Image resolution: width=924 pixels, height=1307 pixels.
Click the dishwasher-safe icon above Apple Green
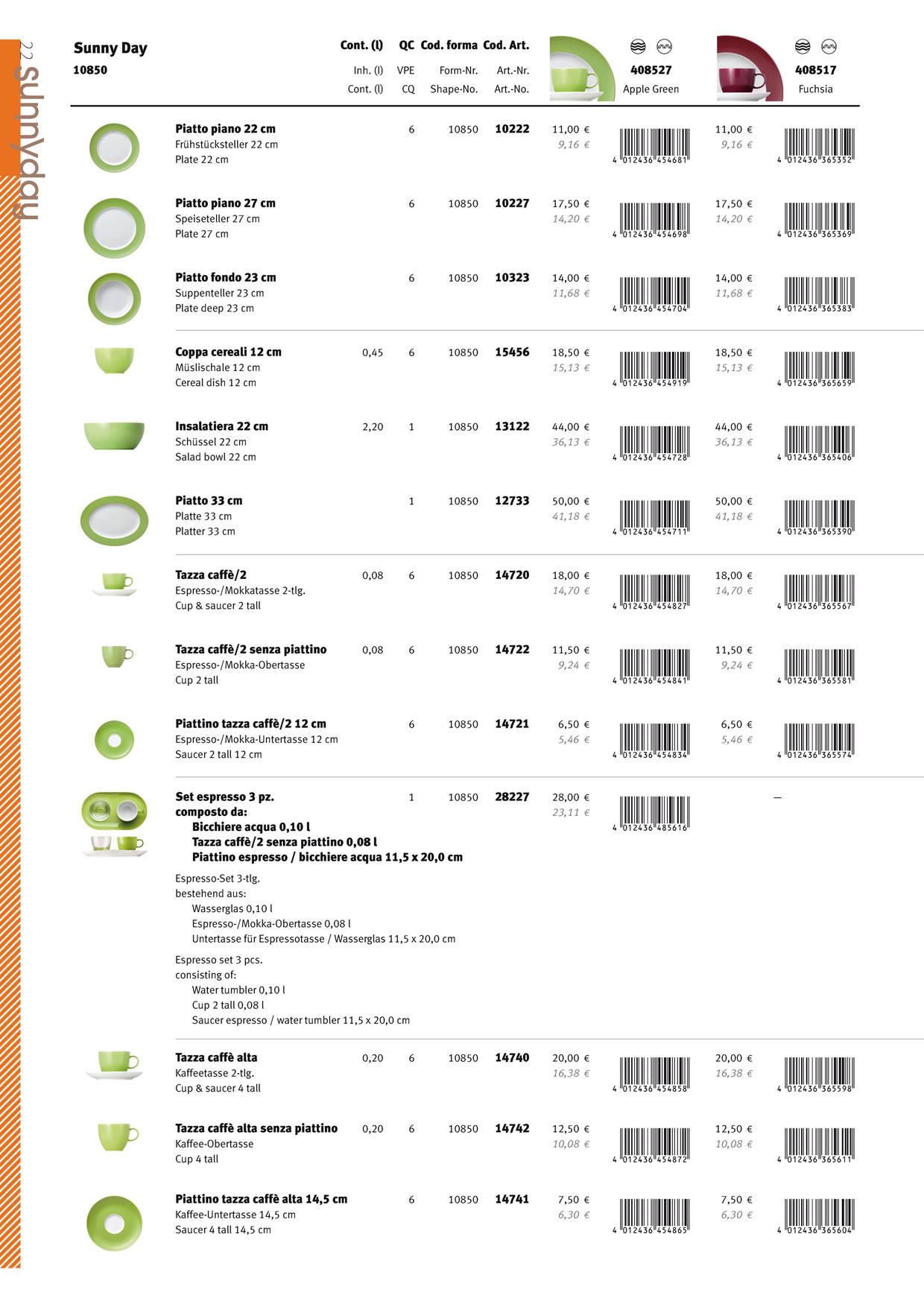click(638, 47)
